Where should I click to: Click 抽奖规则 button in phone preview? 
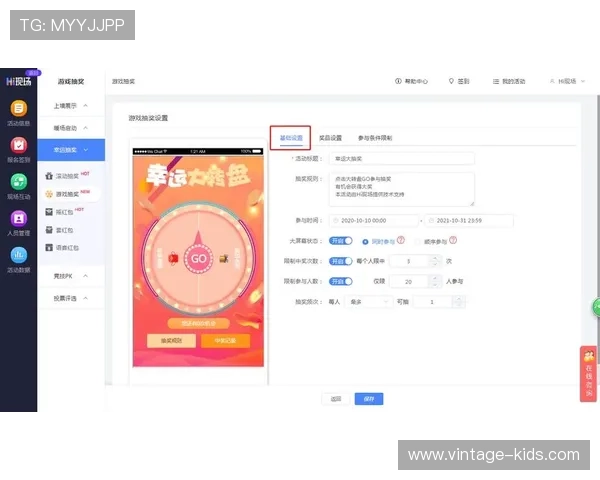coord(171,340)
